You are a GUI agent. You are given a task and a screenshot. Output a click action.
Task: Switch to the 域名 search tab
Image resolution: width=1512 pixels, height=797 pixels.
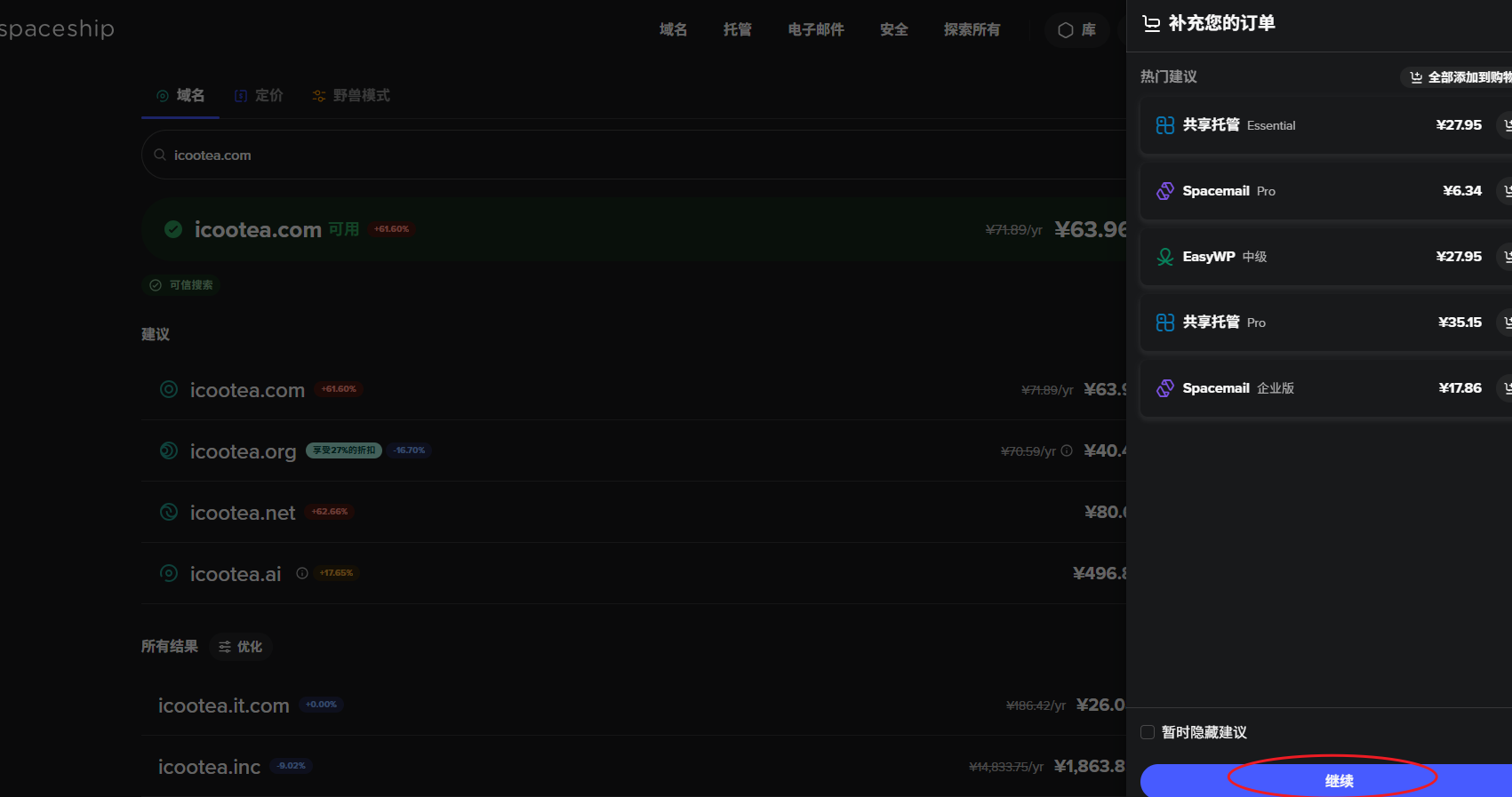coord(180,95)
